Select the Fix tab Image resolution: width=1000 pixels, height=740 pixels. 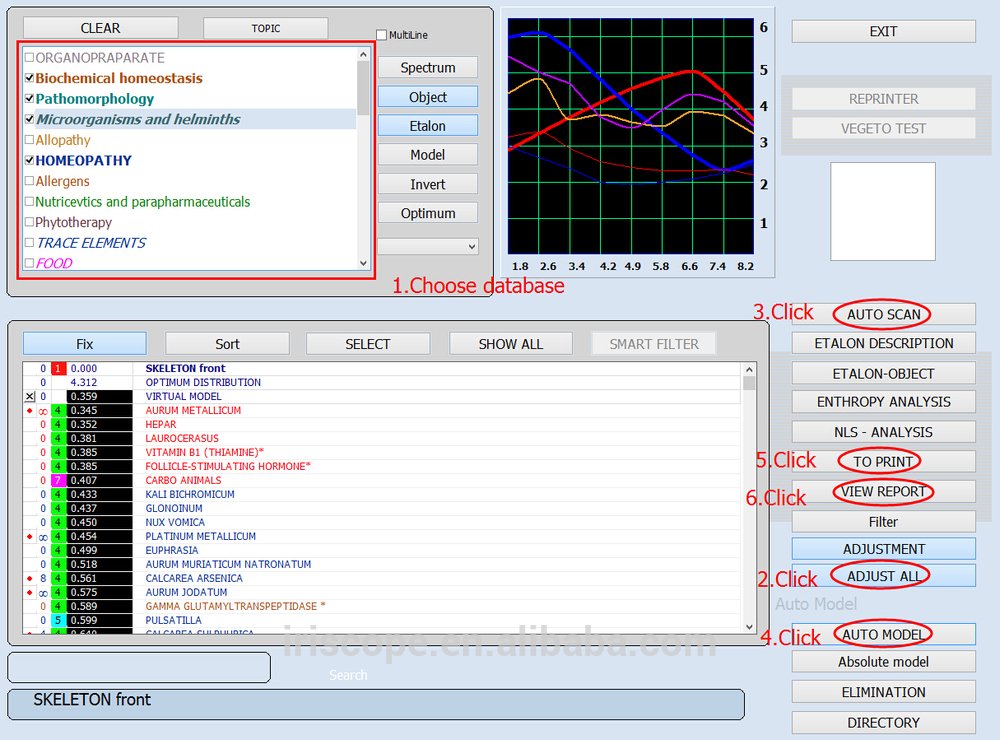[x=84, y=343]
